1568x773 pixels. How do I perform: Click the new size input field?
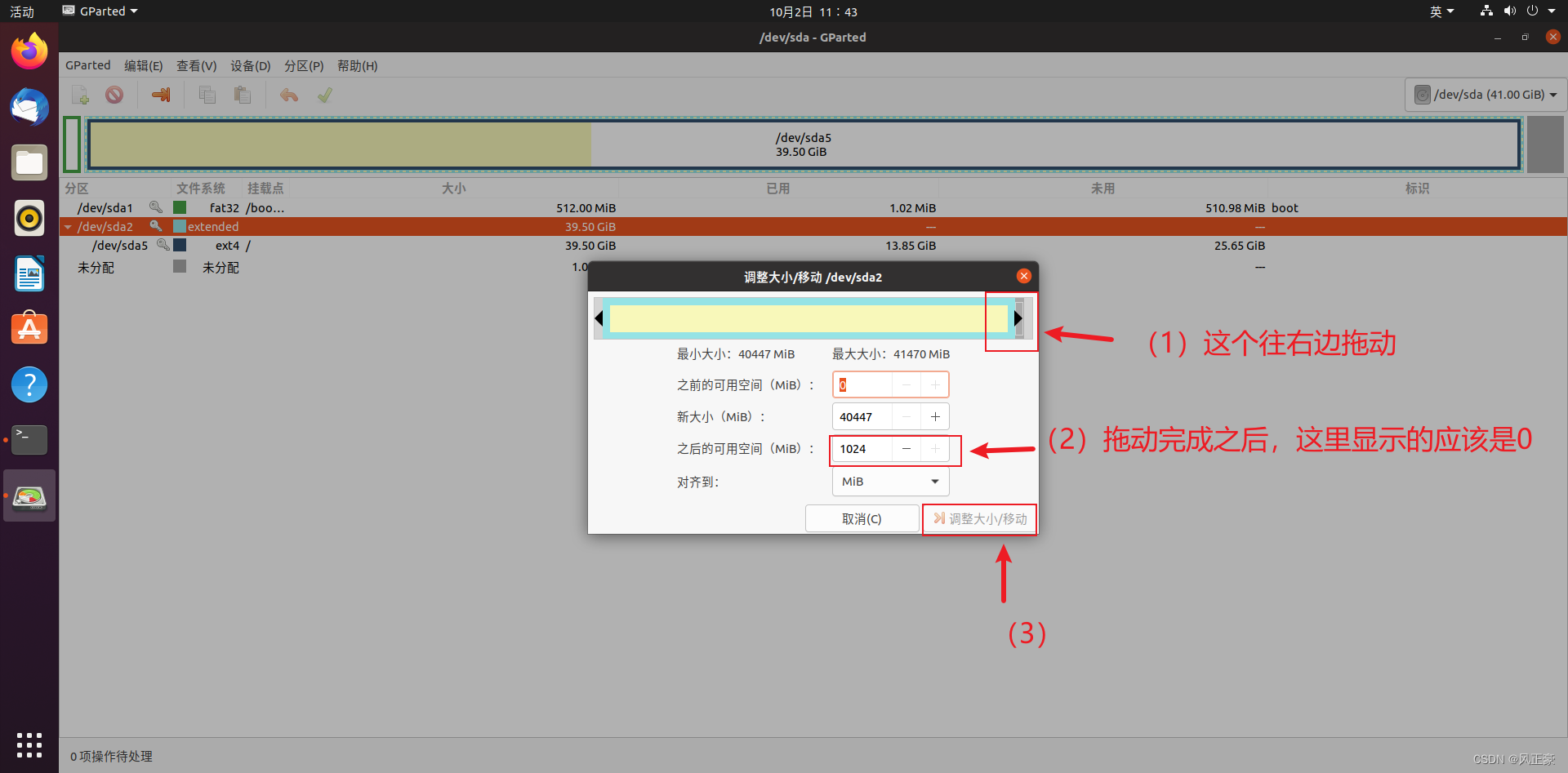[862, 416]
